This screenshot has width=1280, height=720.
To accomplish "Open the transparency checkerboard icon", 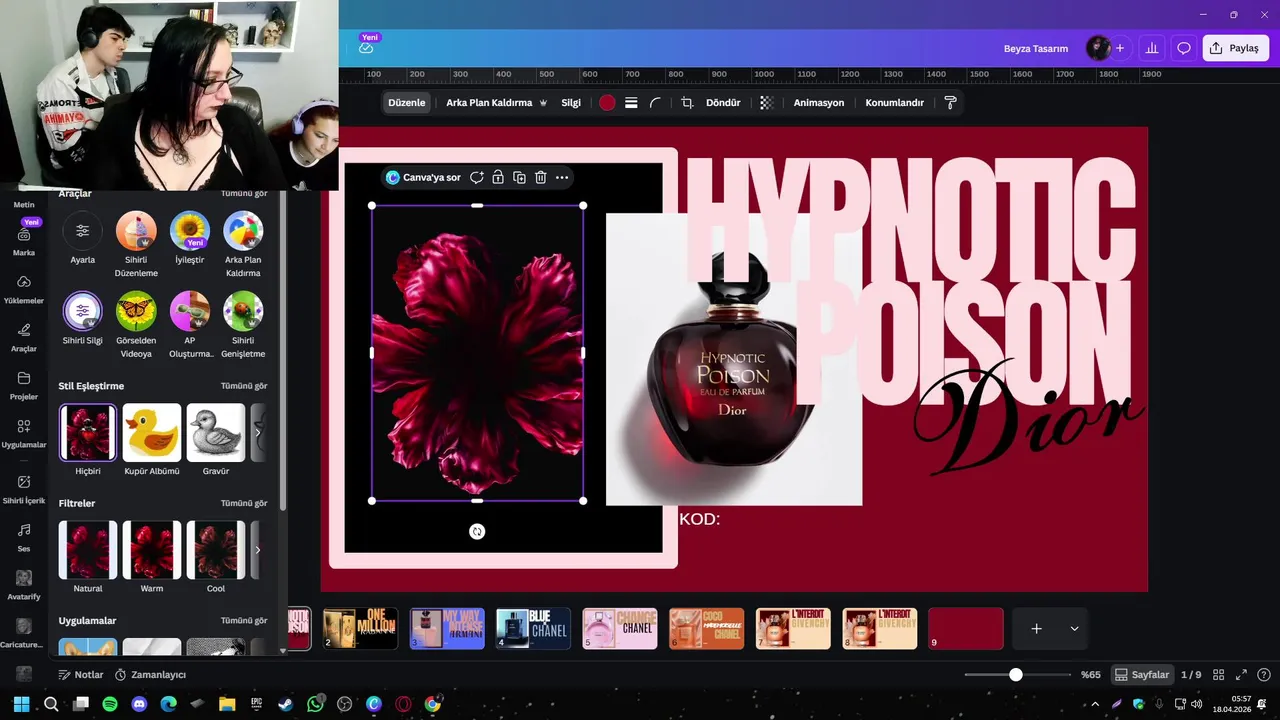I will point(766,102).
